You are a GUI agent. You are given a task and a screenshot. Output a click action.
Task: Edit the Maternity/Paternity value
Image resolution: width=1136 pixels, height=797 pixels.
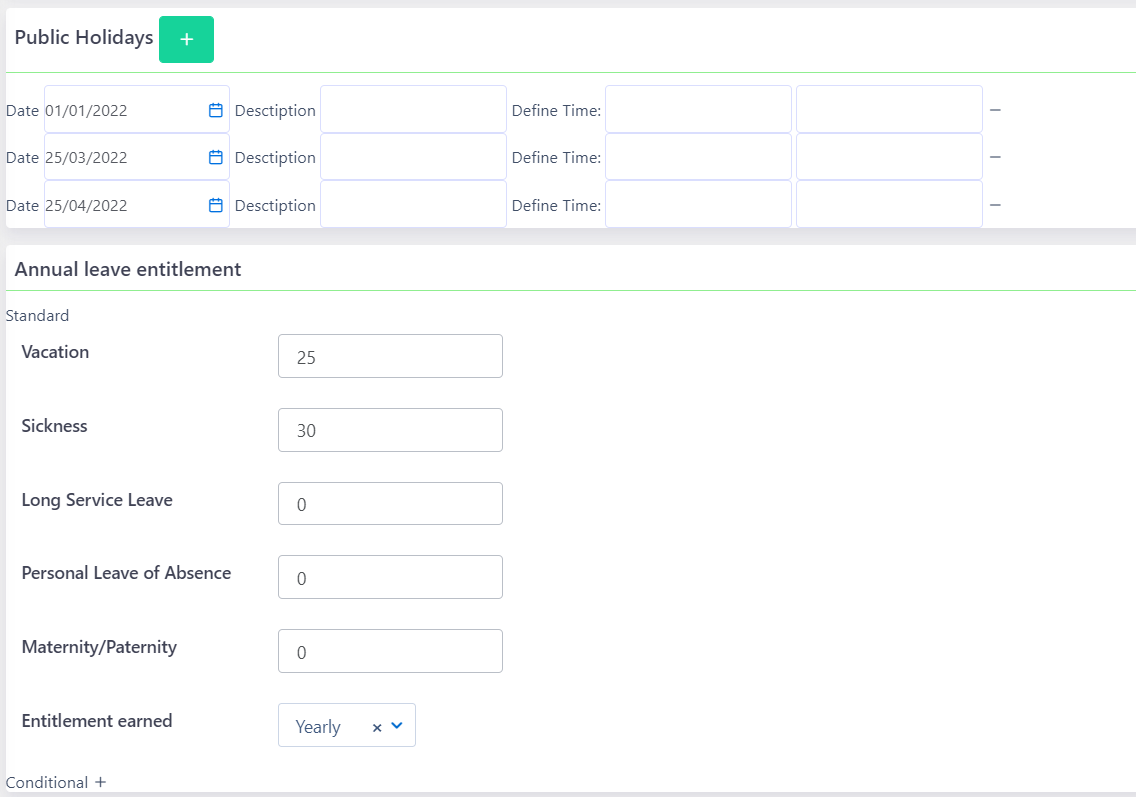click(x=390, y=651)
